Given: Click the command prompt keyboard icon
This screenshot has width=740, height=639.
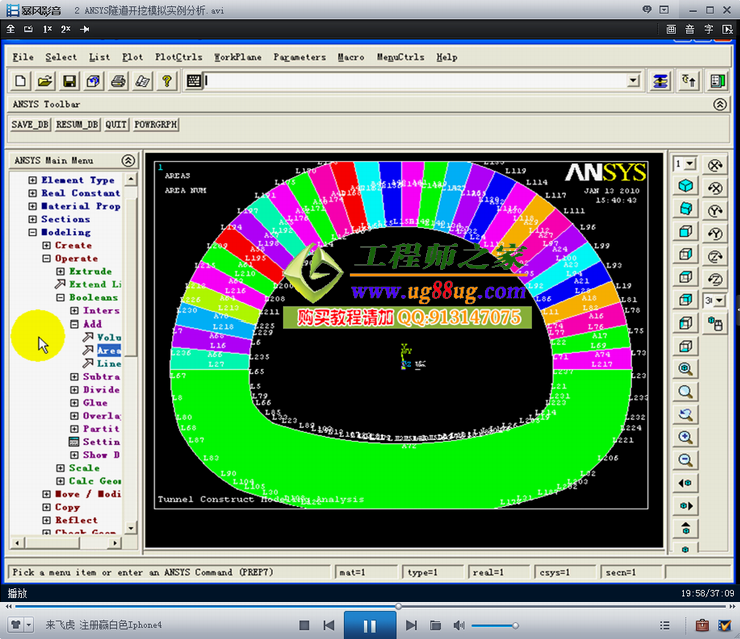Looking at the screenshot, I should tap(193, 81).
